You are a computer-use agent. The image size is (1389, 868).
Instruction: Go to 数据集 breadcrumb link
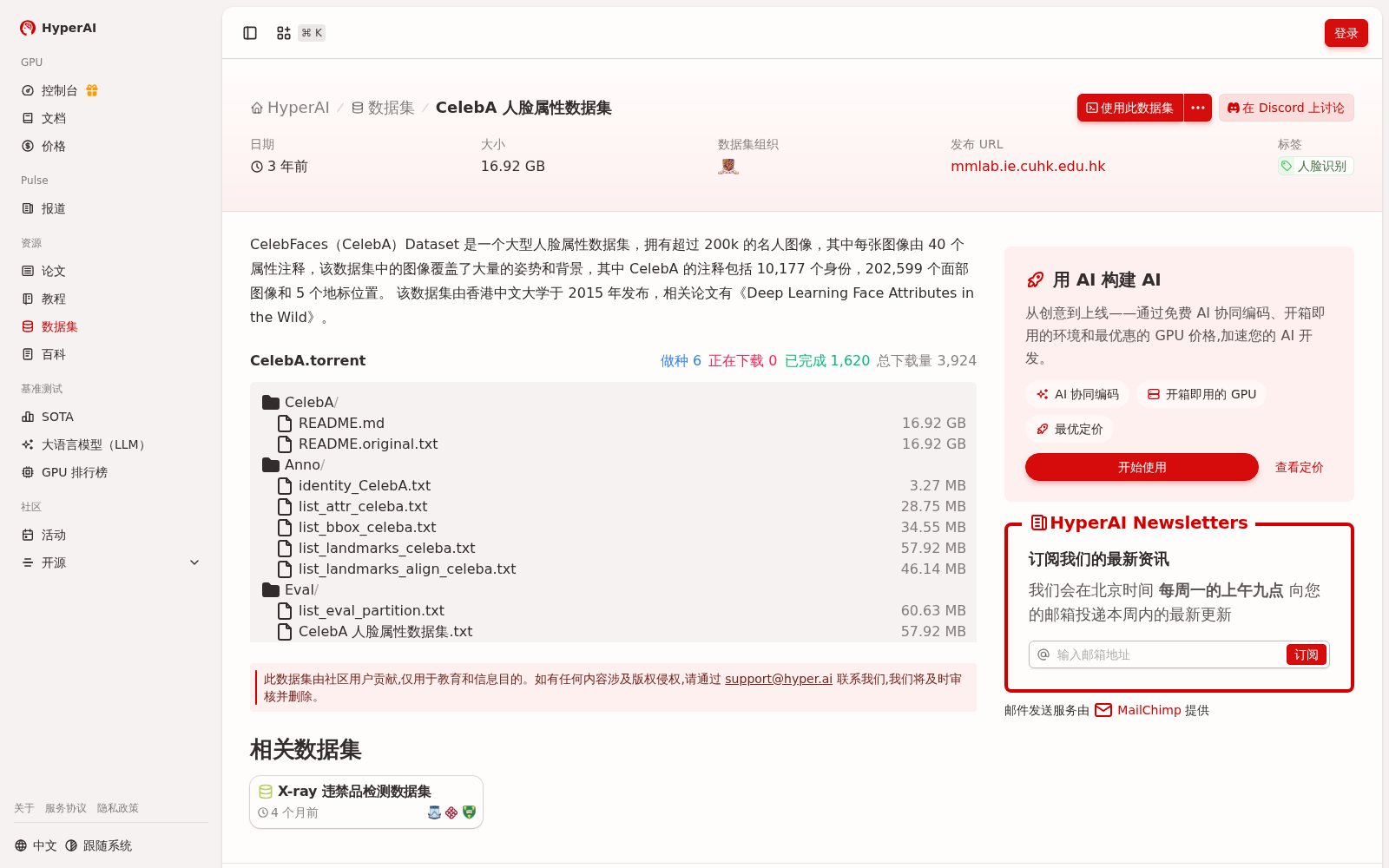[x=383, y=108]
